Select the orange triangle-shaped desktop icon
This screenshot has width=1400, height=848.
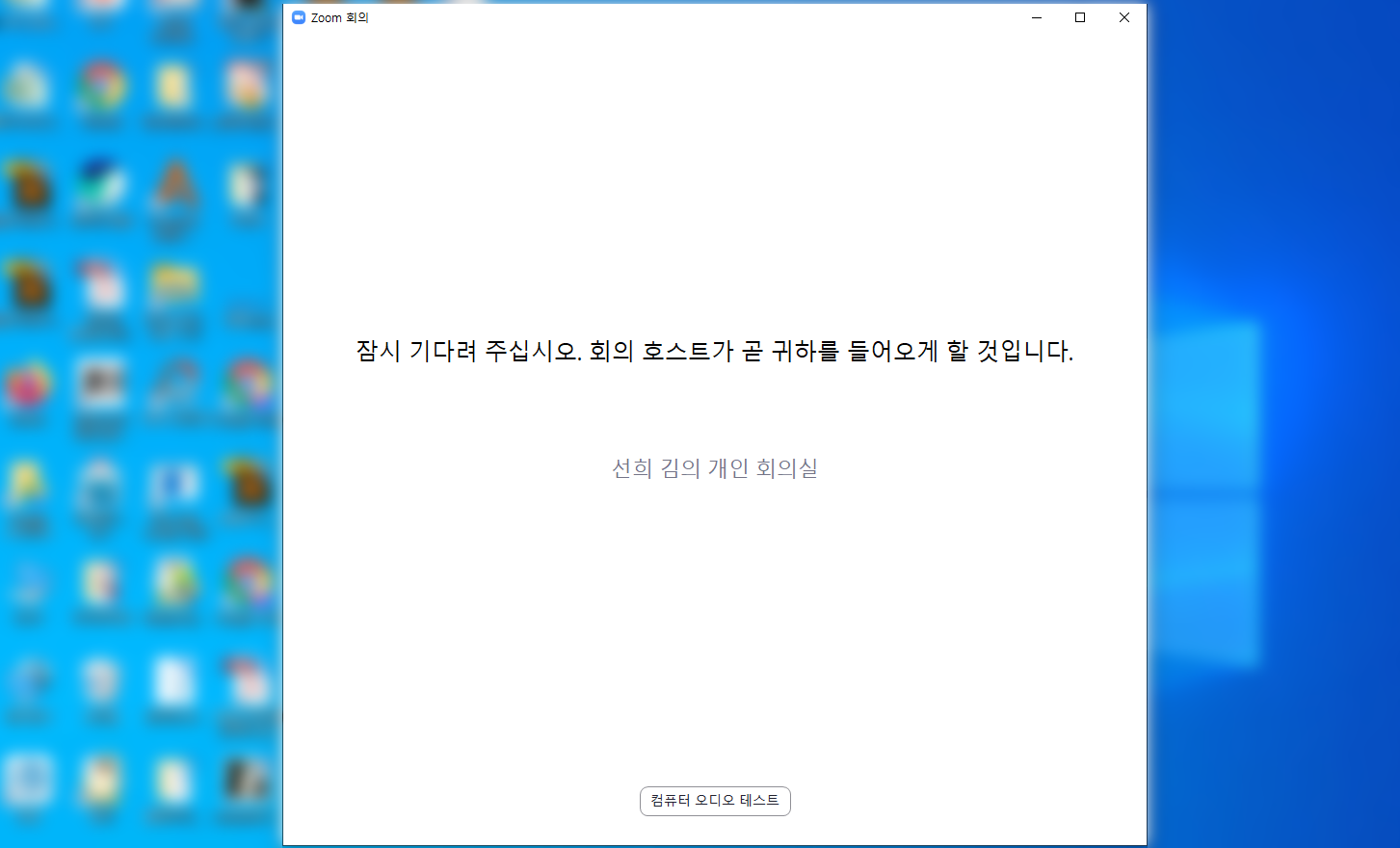pos(173,185)
